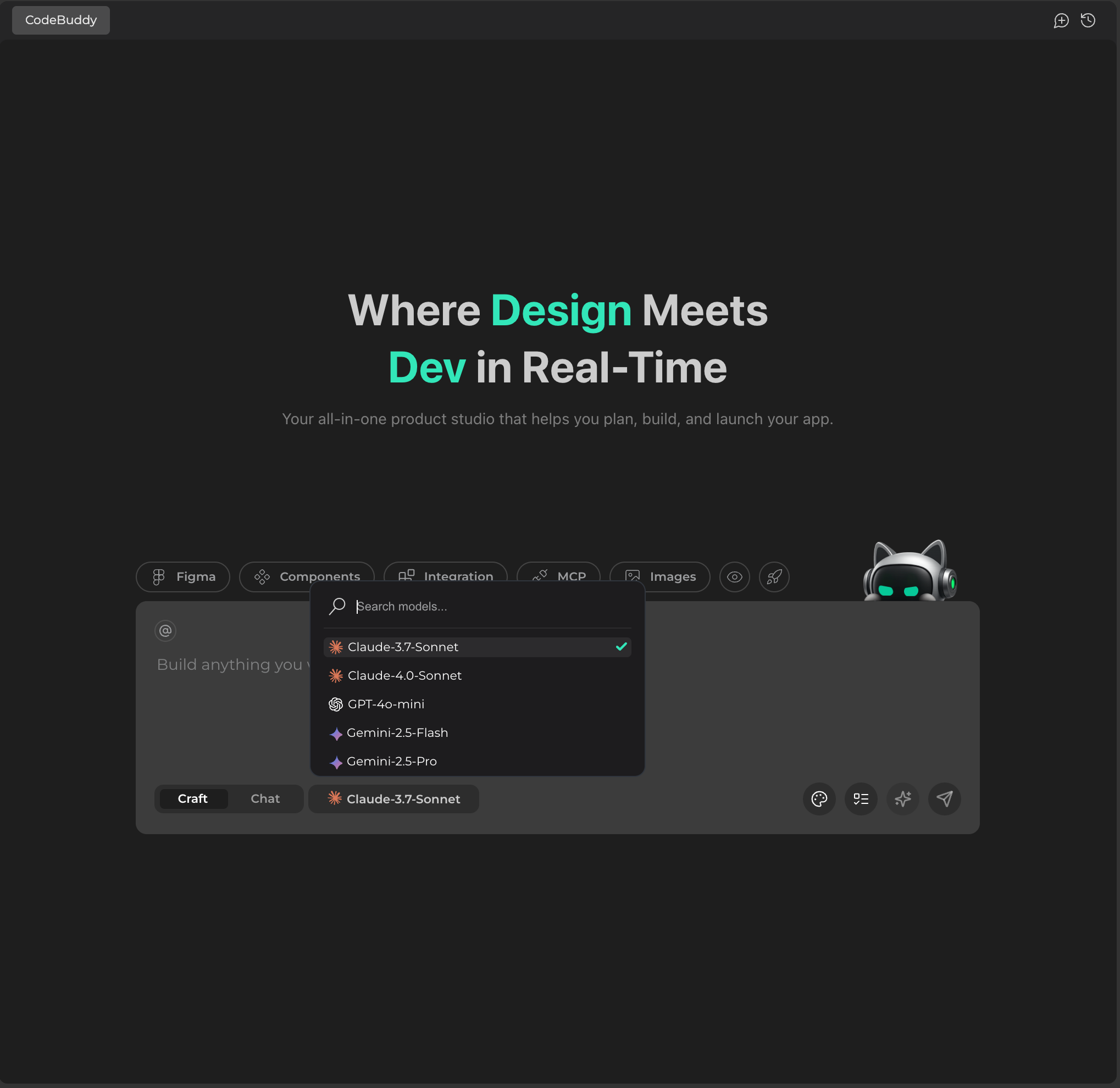Select Claude-3.7-Sonnet in the model list
This screenshot has width=1120, height=1088.
click(477, 647)
